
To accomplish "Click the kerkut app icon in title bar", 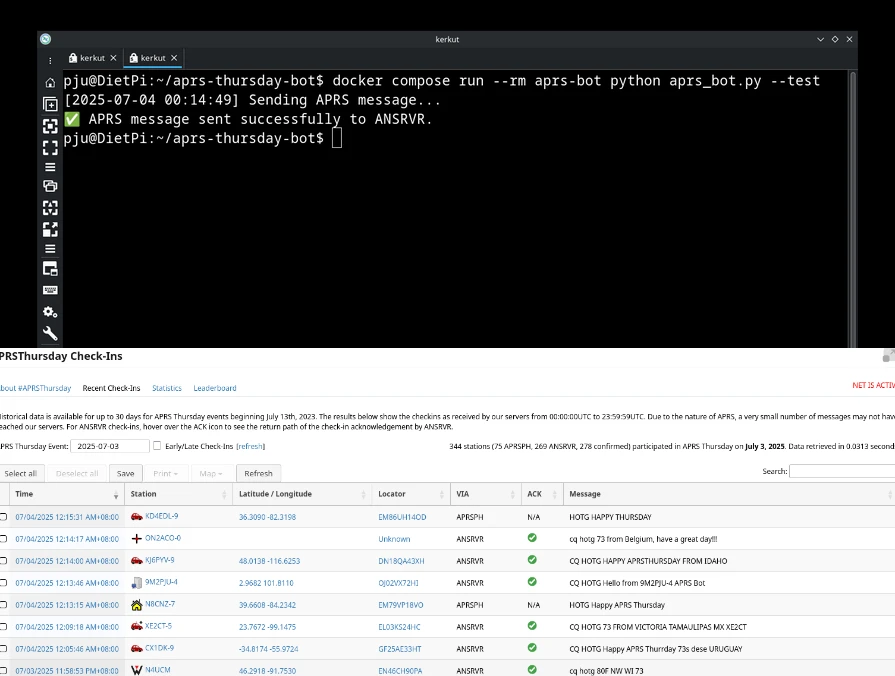I will [x=46, y=39].
